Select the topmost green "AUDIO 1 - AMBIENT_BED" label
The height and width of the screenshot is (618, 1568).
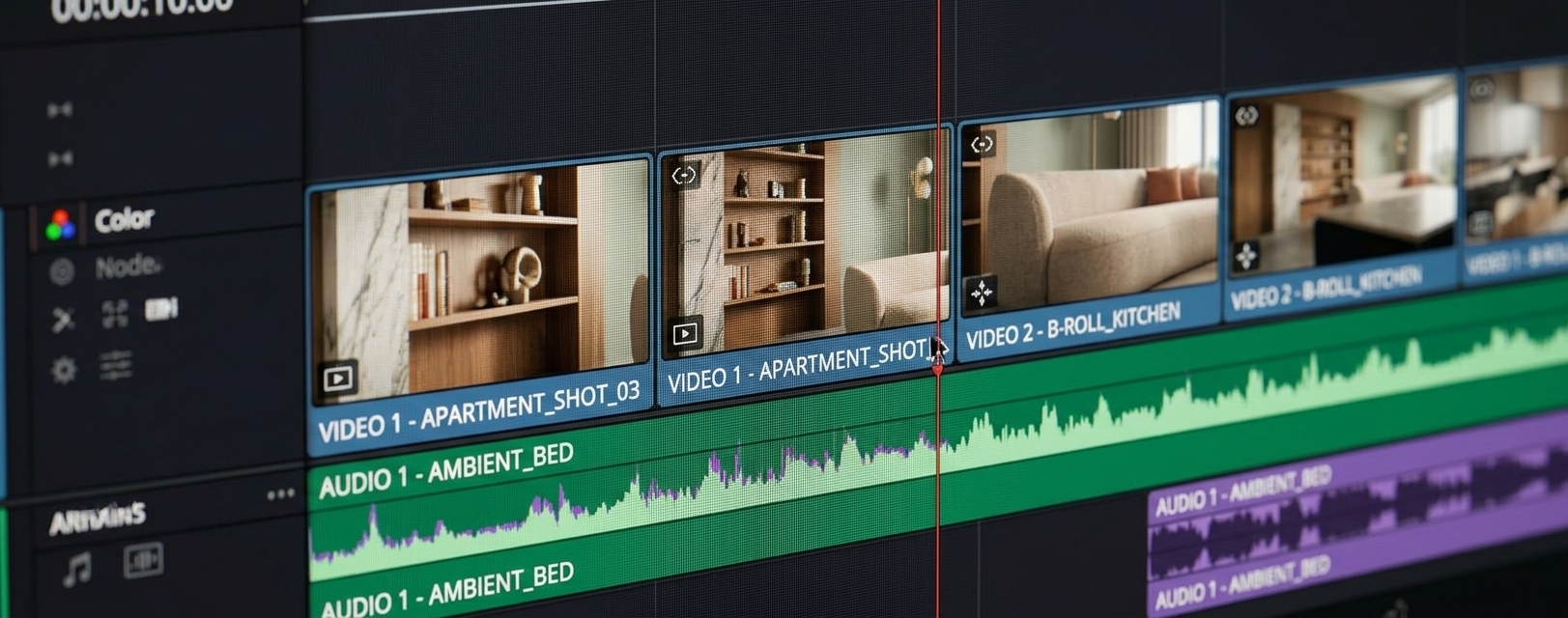(446, 470)
